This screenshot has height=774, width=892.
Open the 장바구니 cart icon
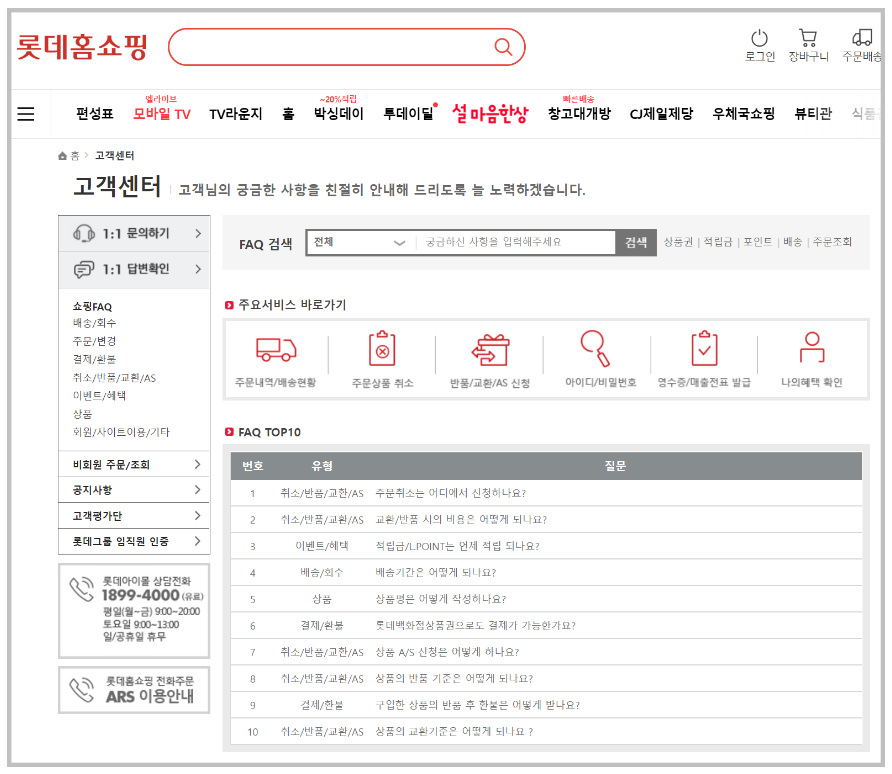(808, 38)
